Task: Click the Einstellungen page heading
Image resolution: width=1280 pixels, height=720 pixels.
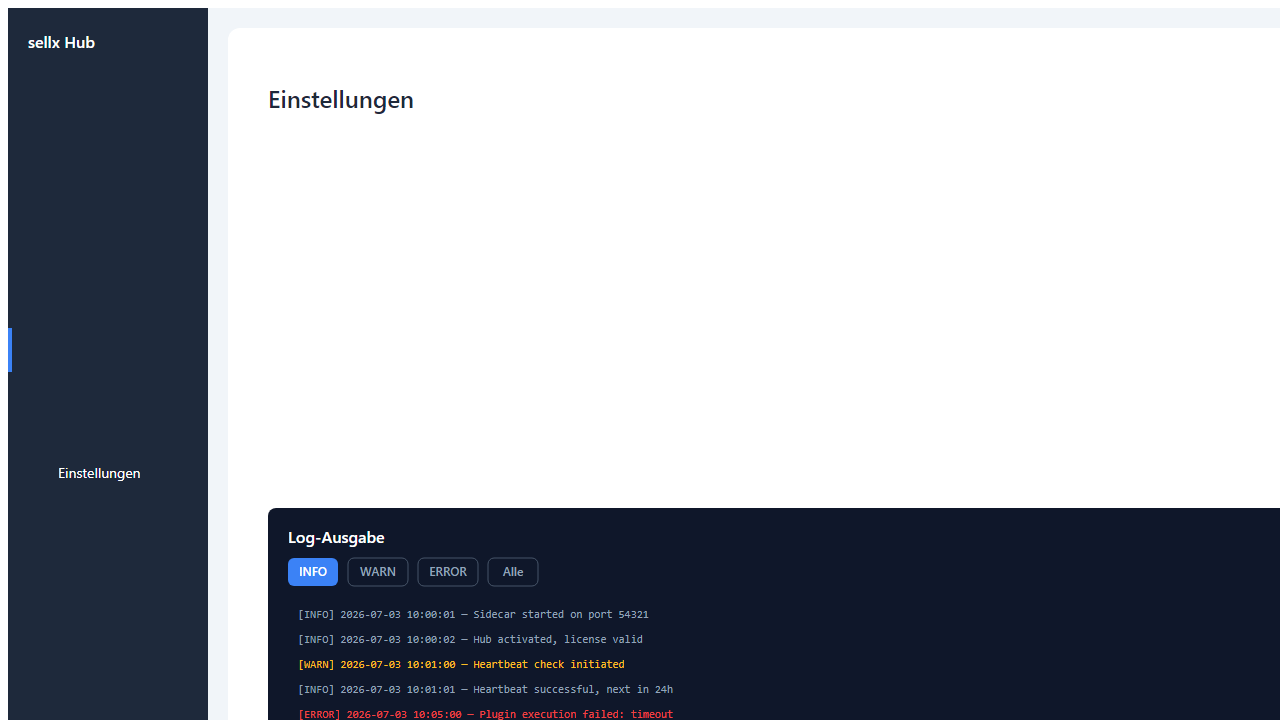Action: pos(341,100)
